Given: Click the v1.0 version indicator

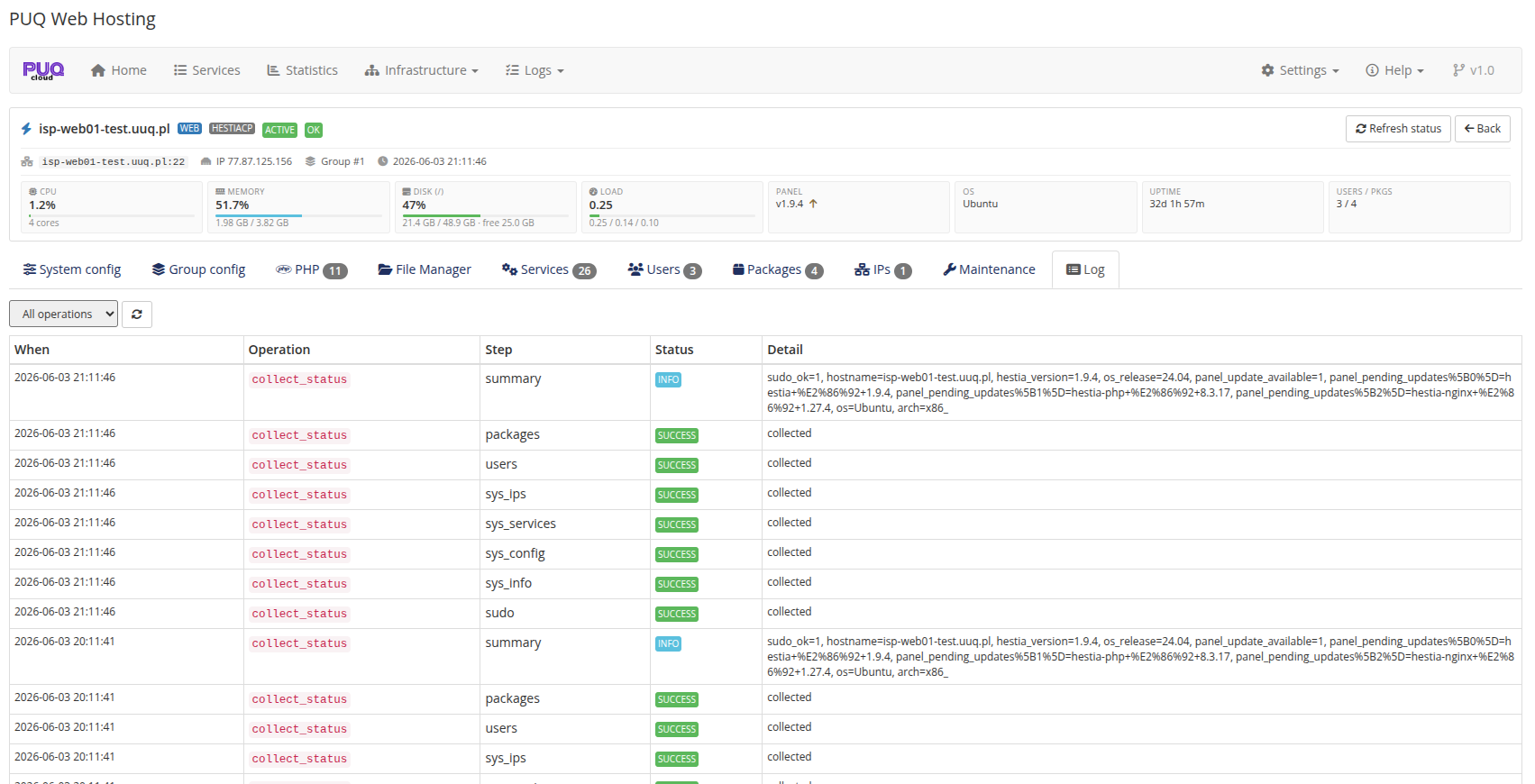Looking at the screenshot, I should coord(1474,70).
